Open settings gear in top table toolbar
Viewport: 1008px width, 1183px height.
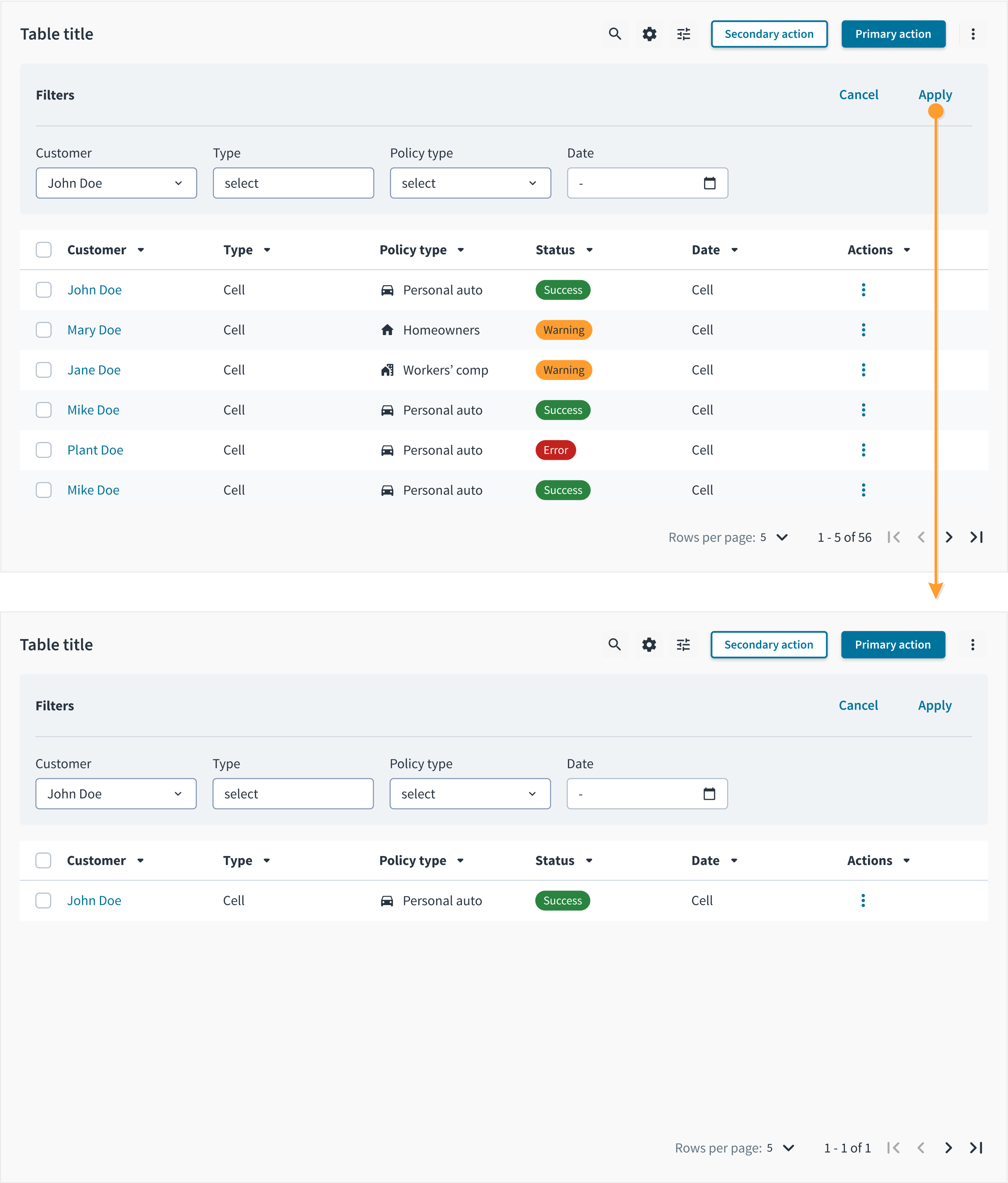[x=649, y=34]
